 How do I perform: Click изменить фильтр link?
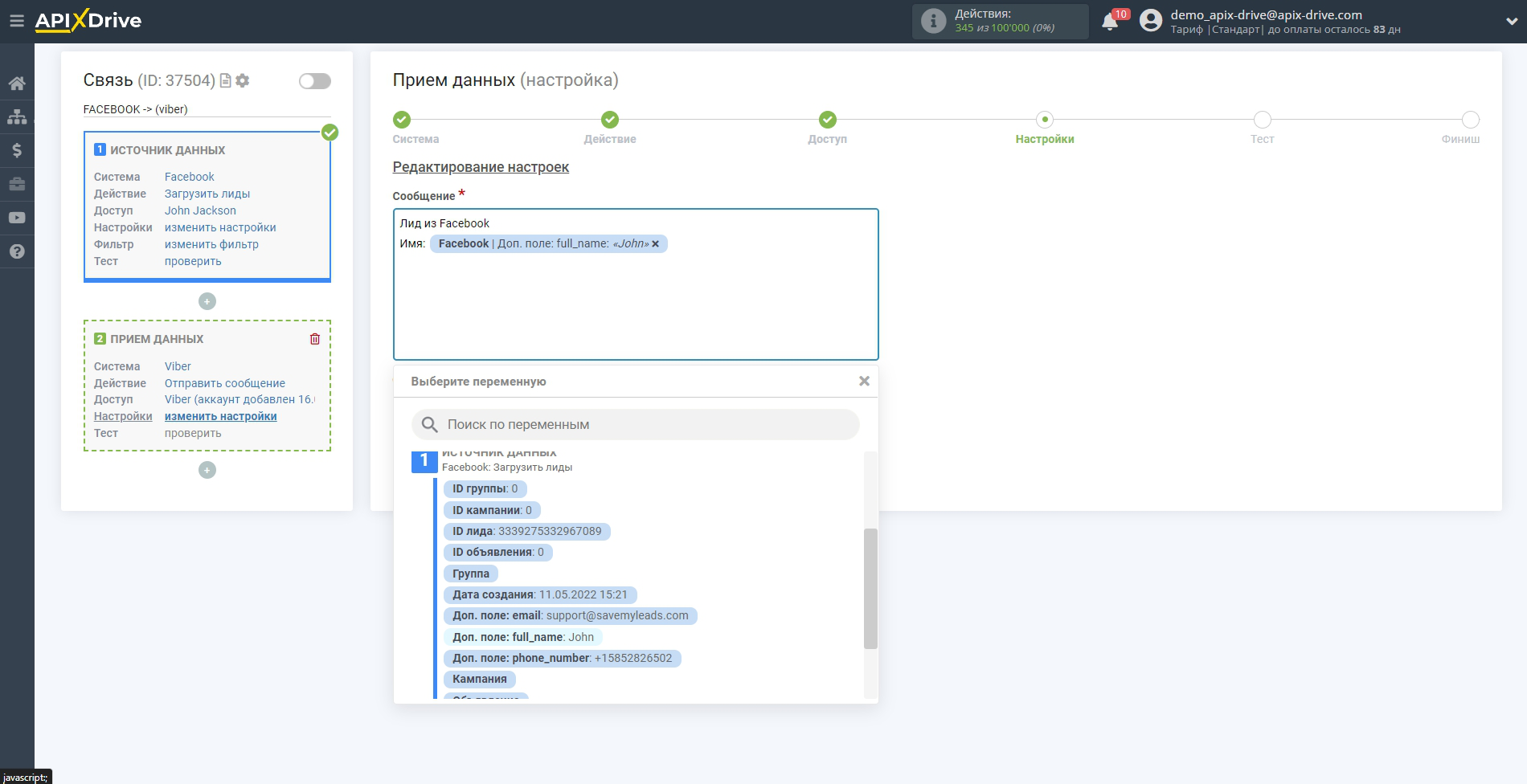(x=211, y=244)
